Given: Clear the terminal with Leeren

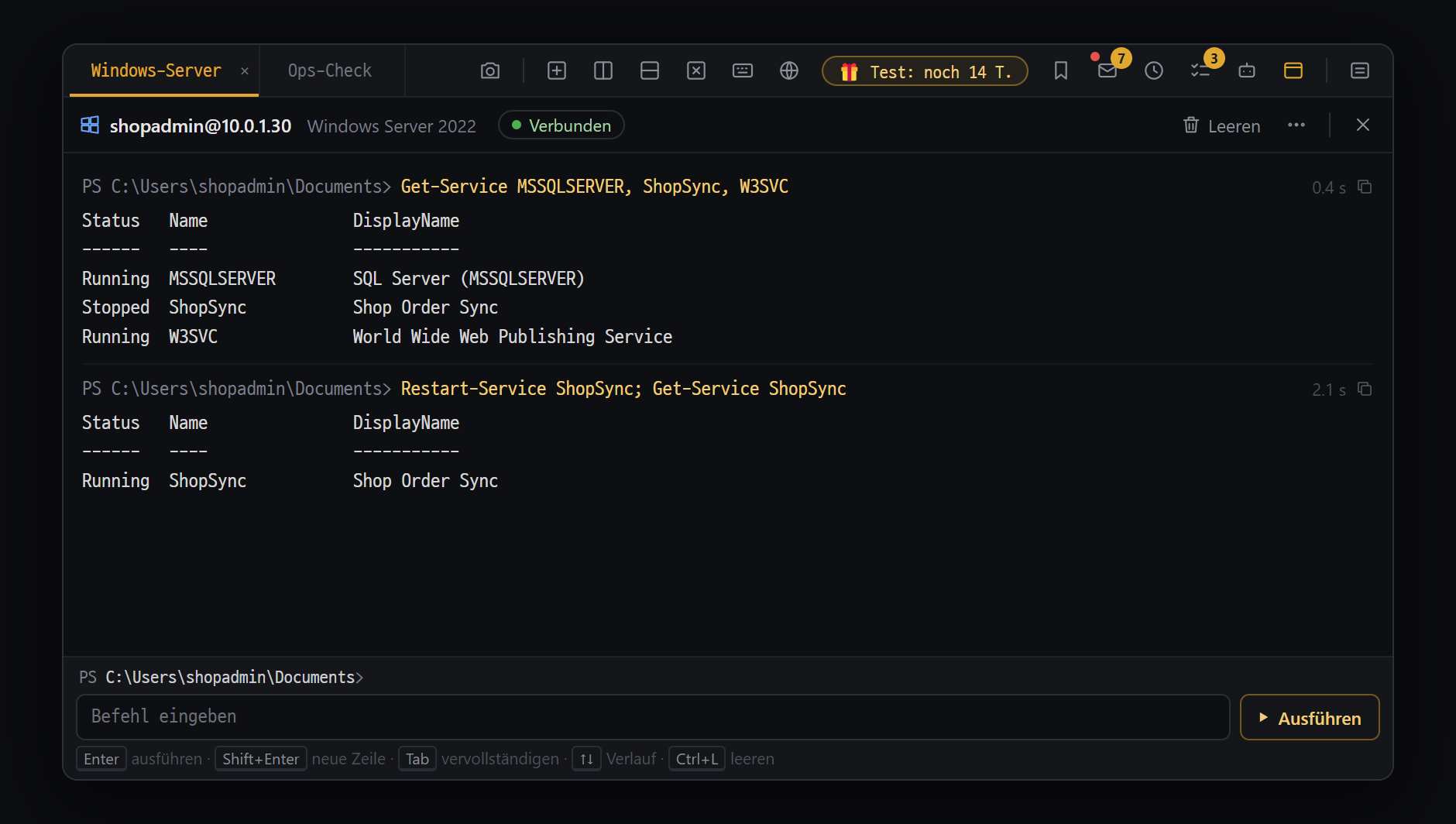Looking at the screenshot, I should (x=1221, y=125).
